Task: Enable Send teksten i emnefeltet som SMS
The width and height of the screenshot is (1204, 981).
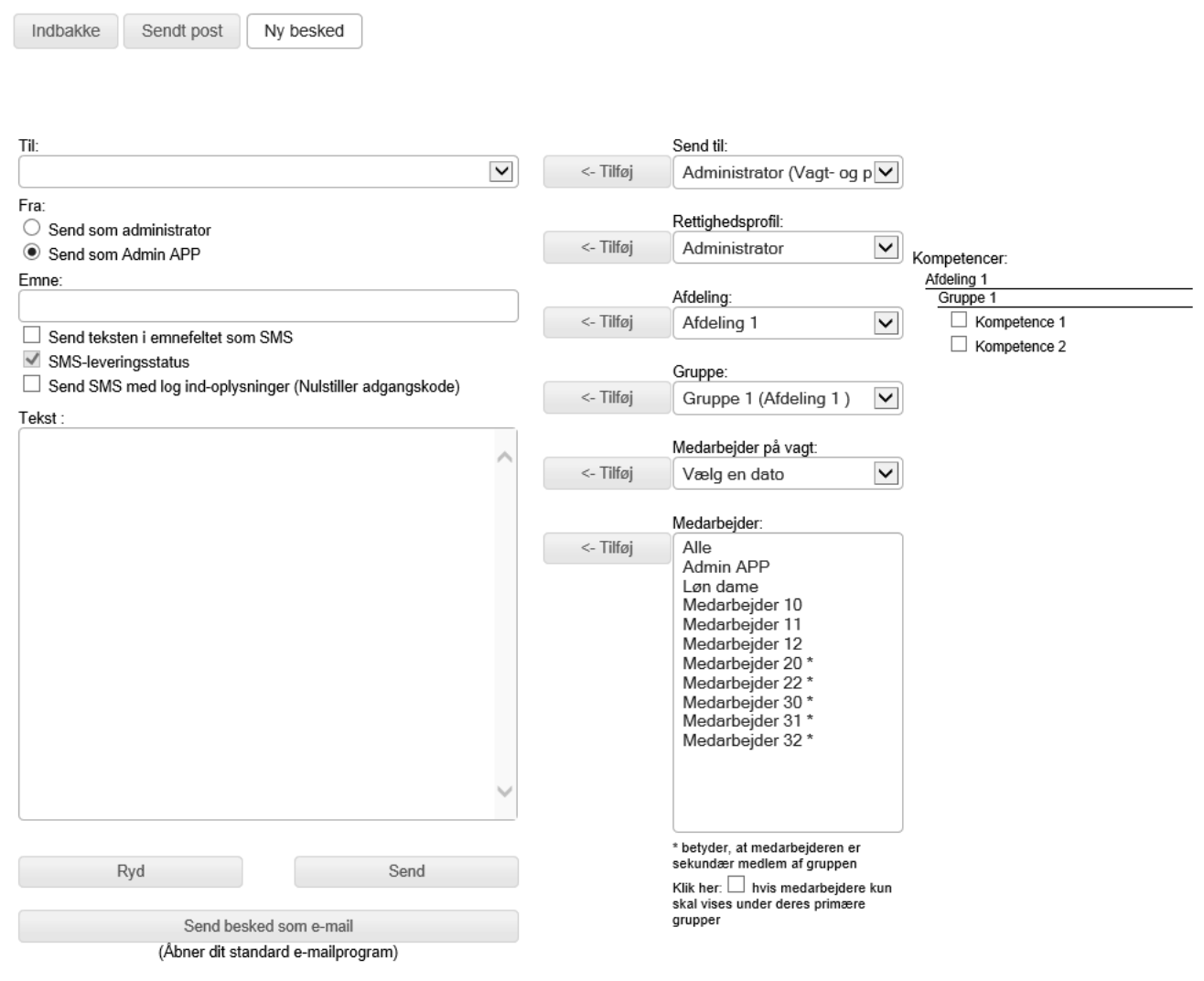Action: click(x=32, y=336)
